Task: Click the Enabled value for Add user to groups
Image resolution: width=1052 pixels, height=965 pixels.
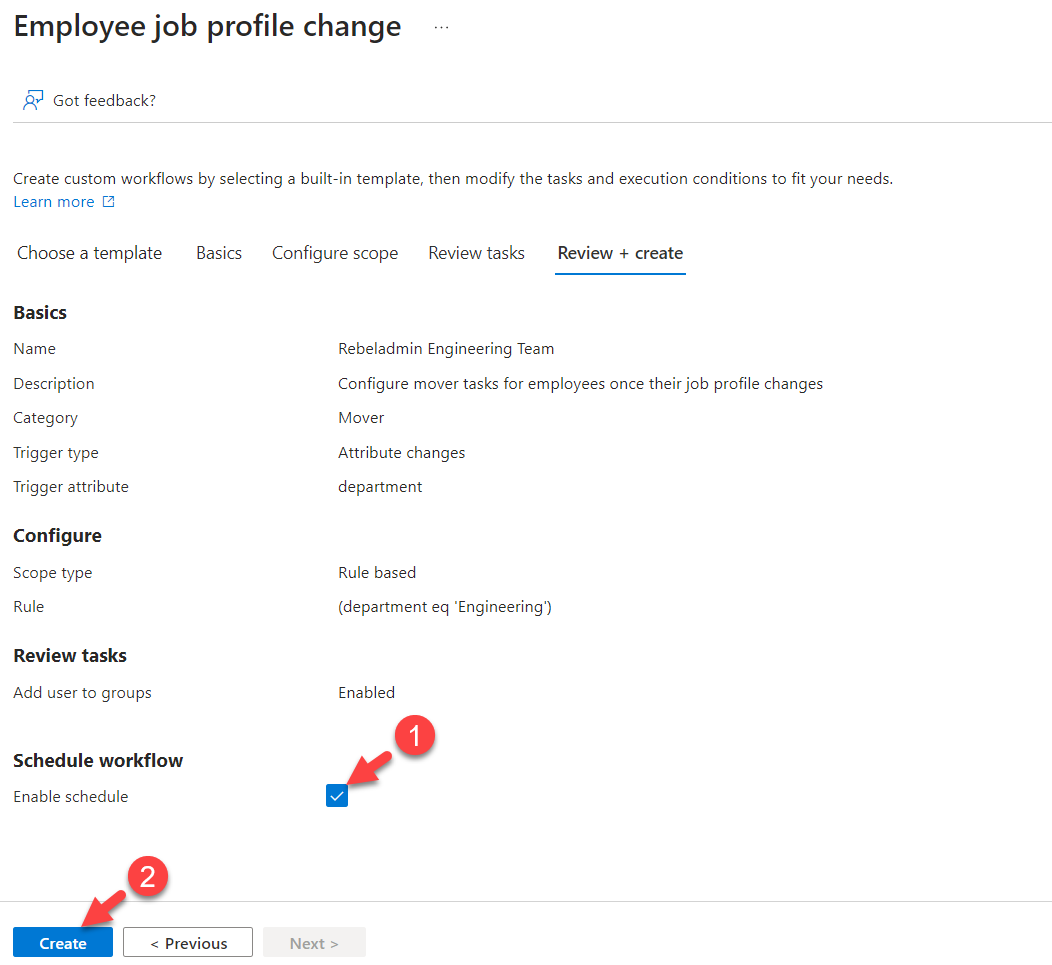Action: (x=366, y=692)
